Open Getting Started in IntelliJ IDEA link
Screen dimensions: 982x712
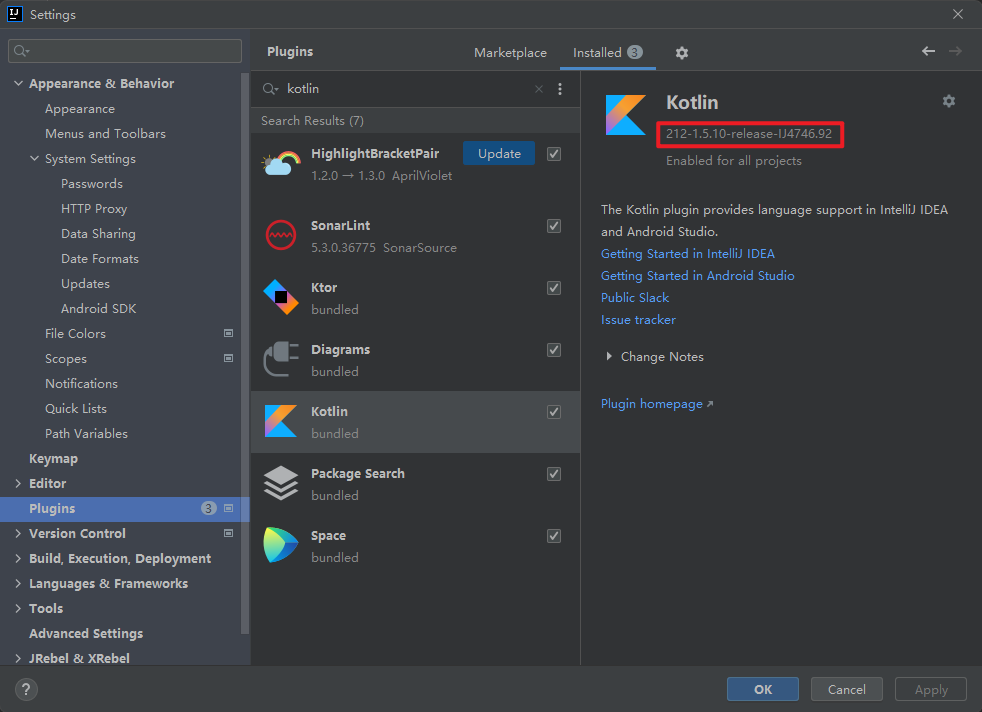688,254
